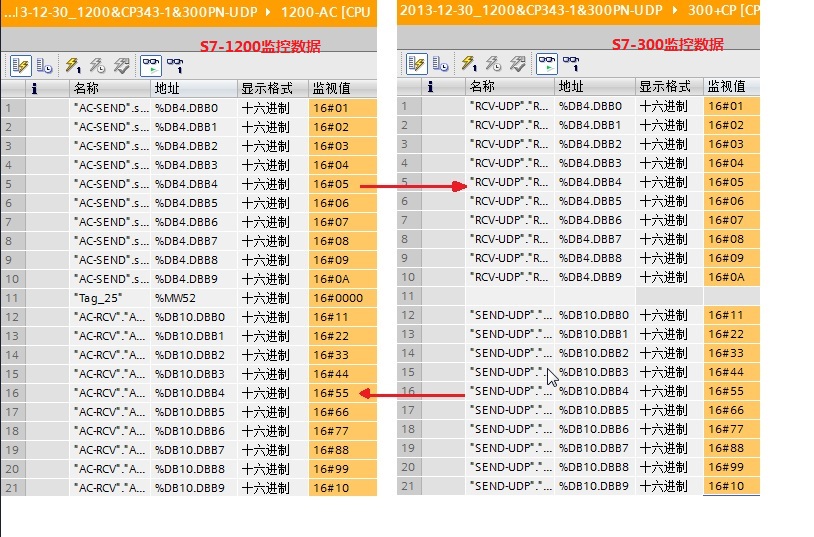Select %DB10.DBB0 address in S7-1200 table
Viewport: 814px width, 537px height.
coord(194,317)
